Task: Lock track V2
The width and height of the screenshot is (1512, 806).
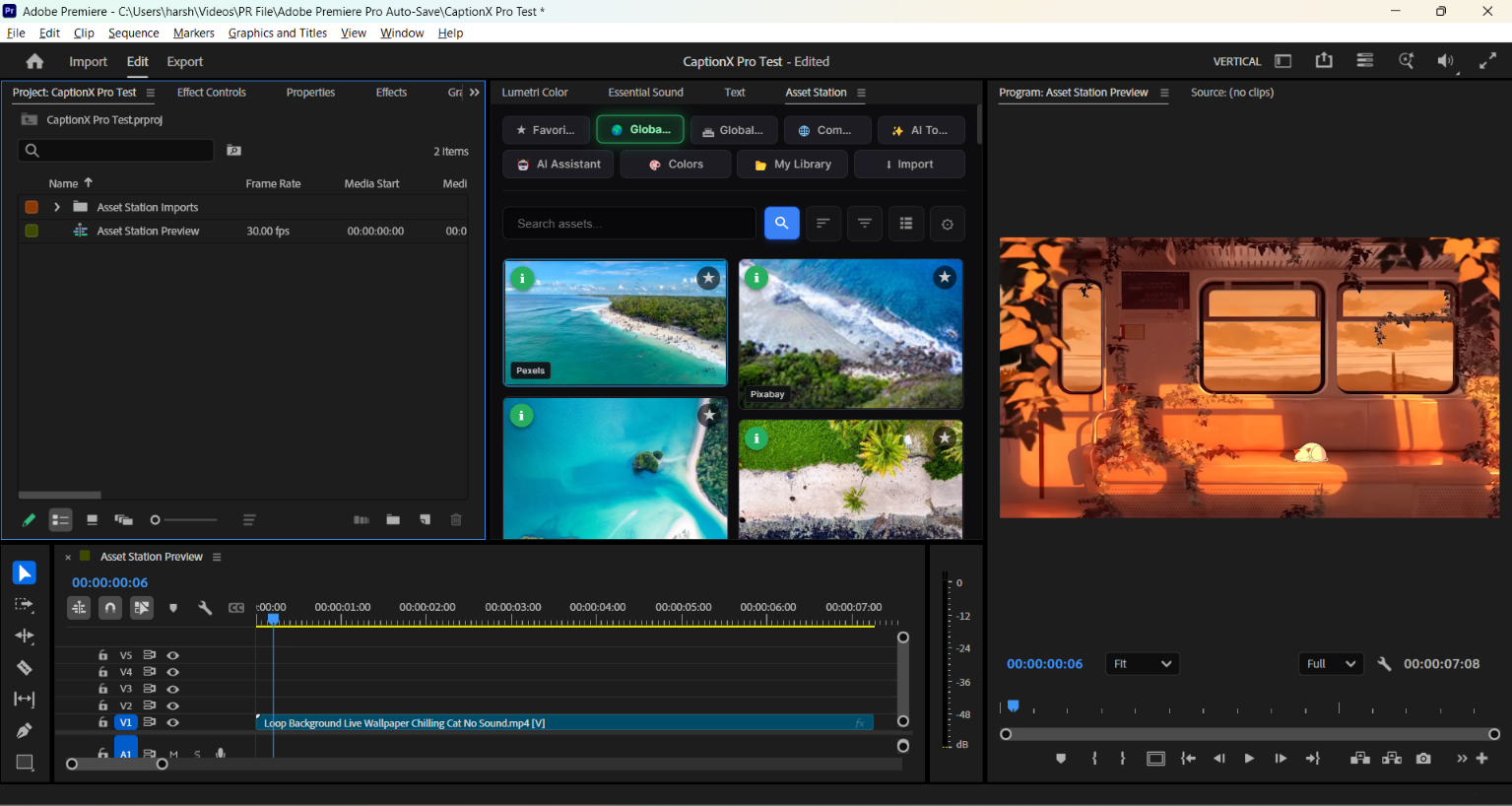Action: pyautogui.click(x=102, y=705)
